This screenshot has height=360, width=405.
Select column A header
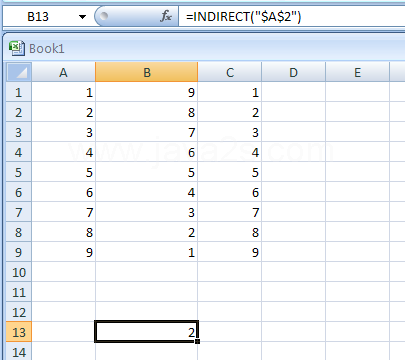(63, 72)
